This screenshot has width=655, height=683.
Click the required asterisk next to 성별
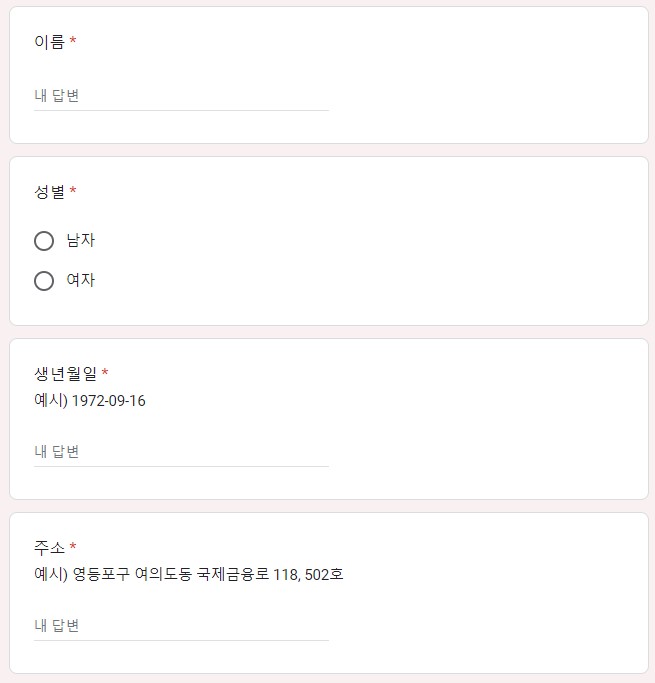tap(73, 191)
